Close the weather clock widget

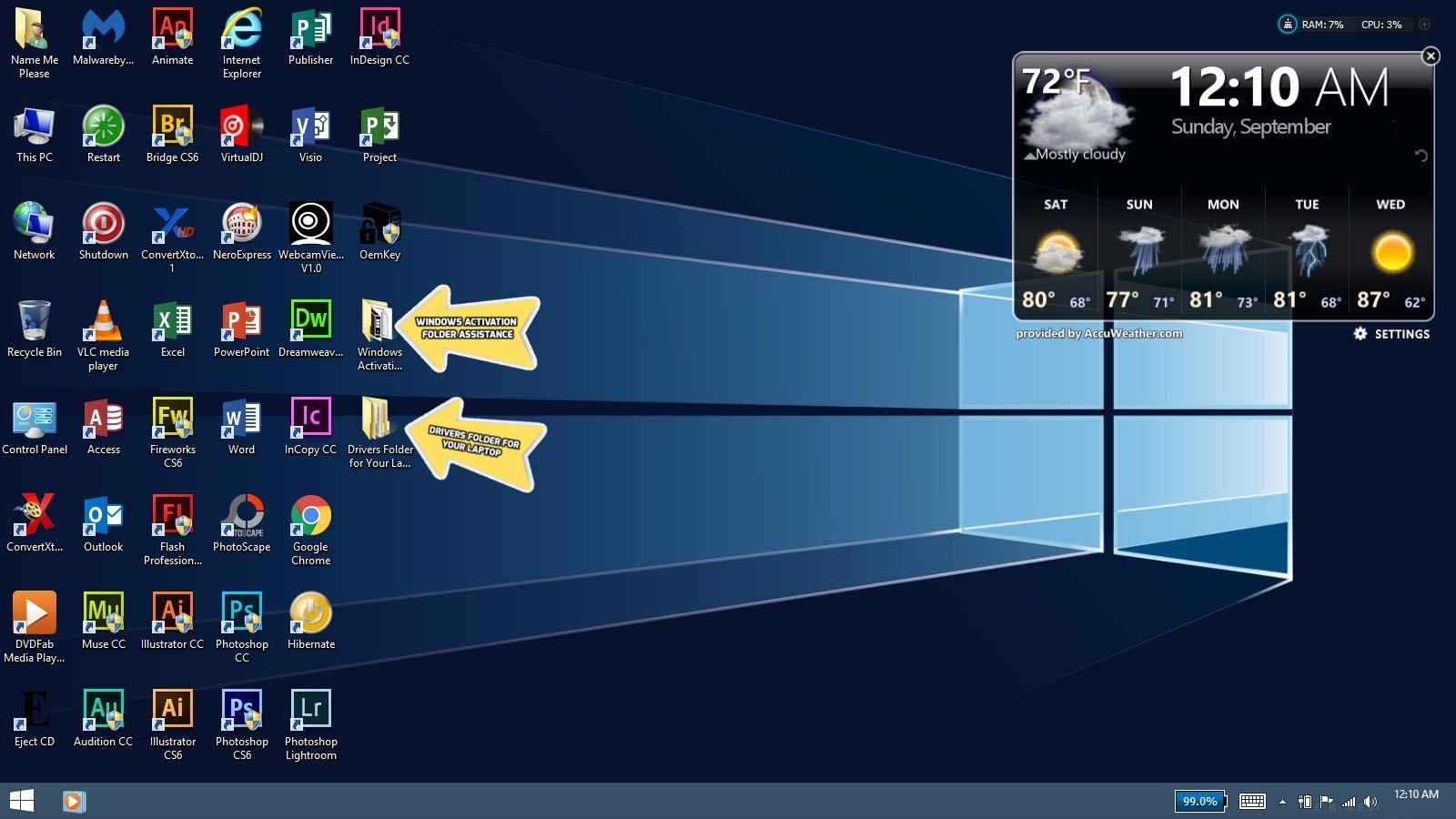point(1431,56)
